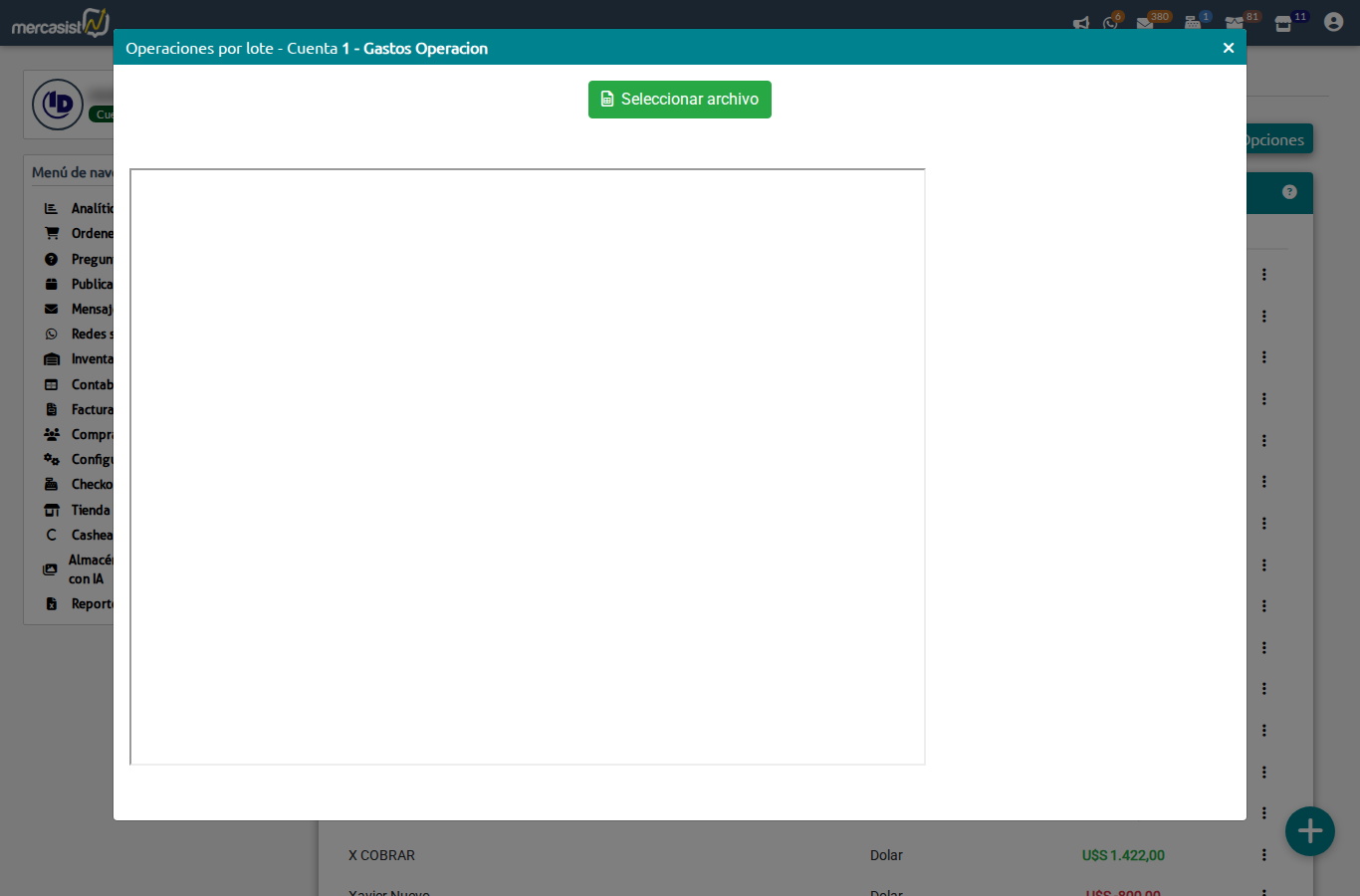Open the user profile account icon

[x=1333, y=22]
